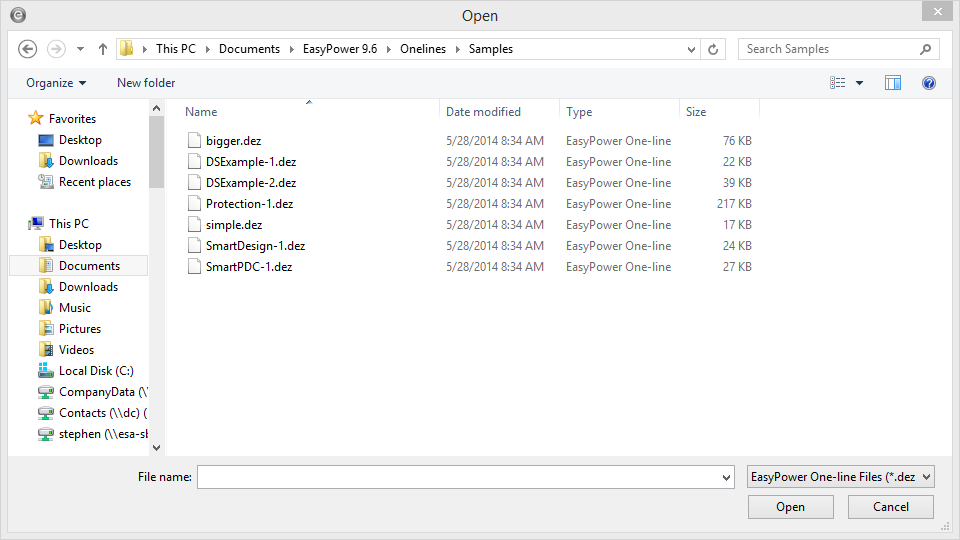Click the Type cell of SmartDesign-1.dez
Image resolution: width=960 pixels, height=540 pixels.
coord(618,246)
